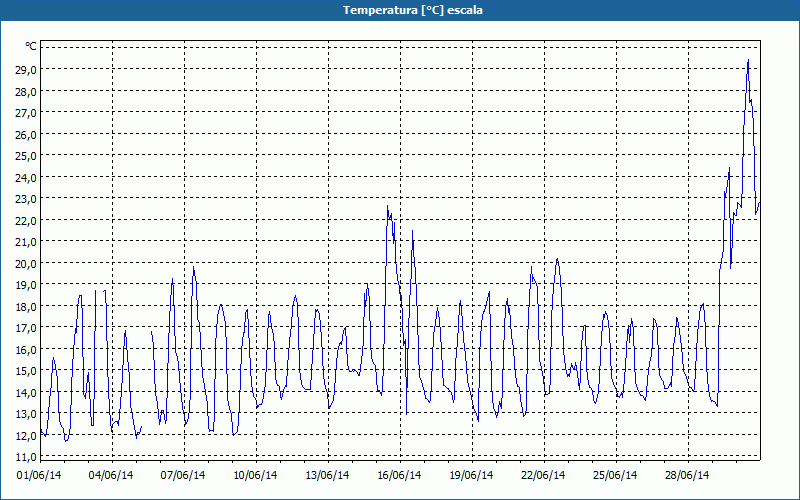Click the 16/06/14 date label
800x500 pixels.
coord(399,476)
